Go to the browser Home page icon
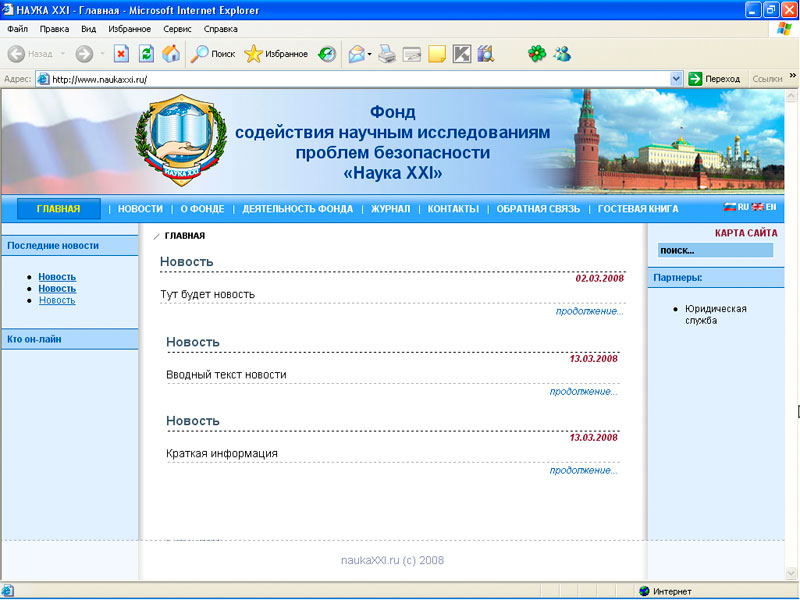 click(171, 54)
